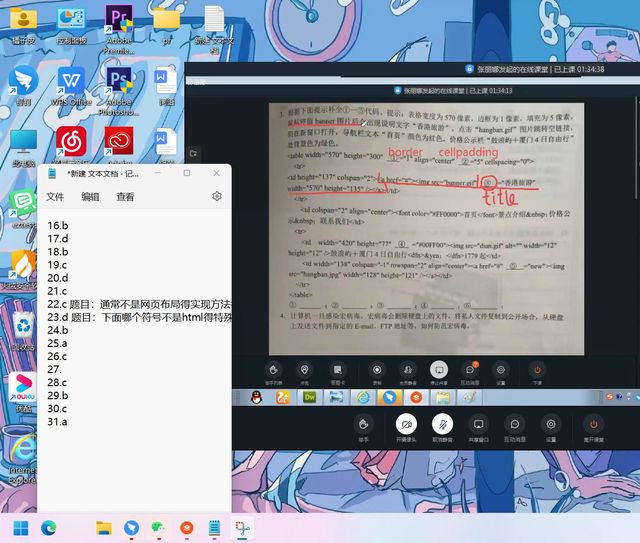Open Notepad settings gear icon
The height and width of the screenshot is (543, 640).
pos(217,197)
